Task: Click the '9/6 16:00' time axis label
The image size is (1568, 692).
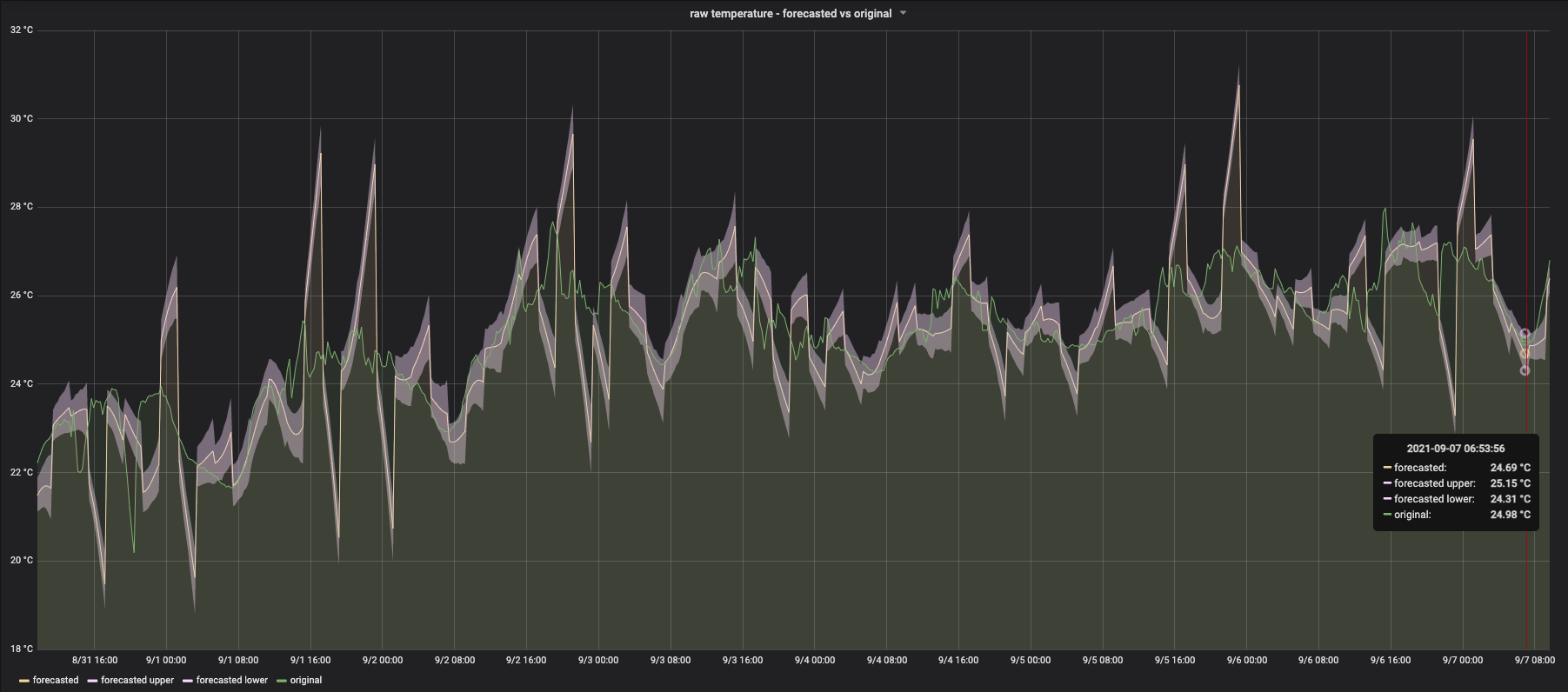Action: (1391, 661)
